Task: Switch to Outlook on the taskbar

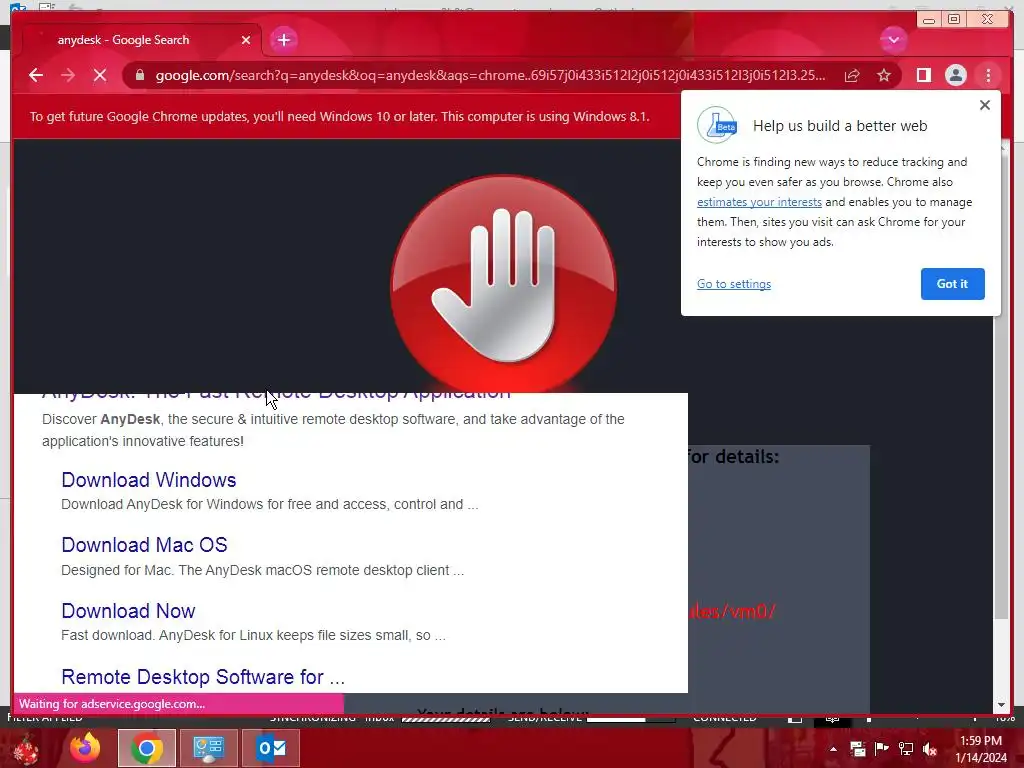Action: click(x=271, y=748)
